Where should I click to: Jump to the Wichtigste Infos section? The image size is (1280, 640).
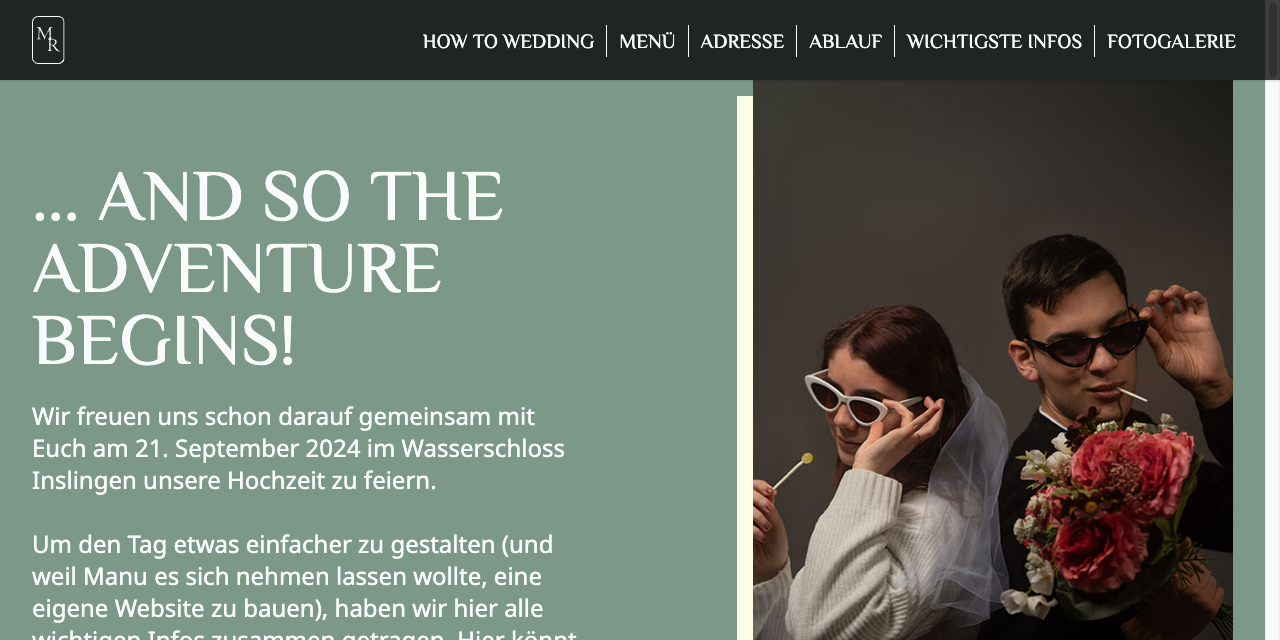point(994,41)
